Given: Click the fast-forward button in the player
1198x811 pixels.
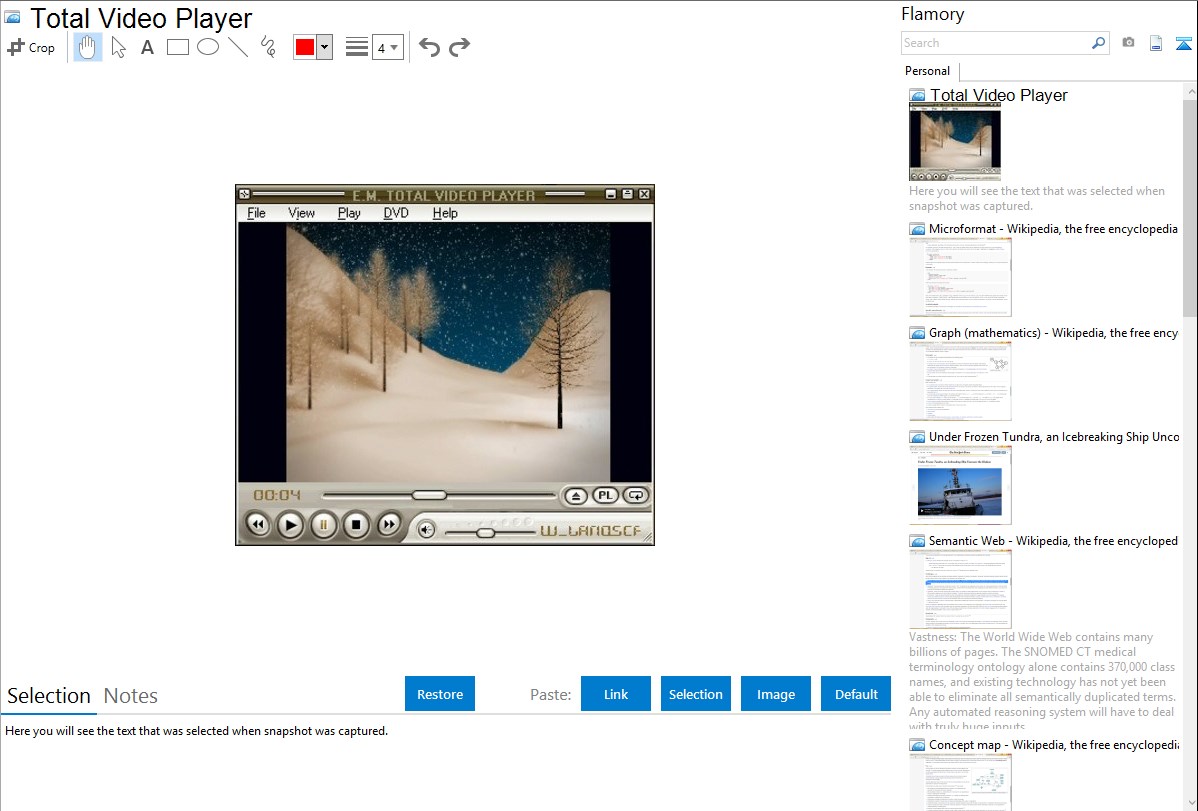Looking at the screenshot, I should click(389, 525).
